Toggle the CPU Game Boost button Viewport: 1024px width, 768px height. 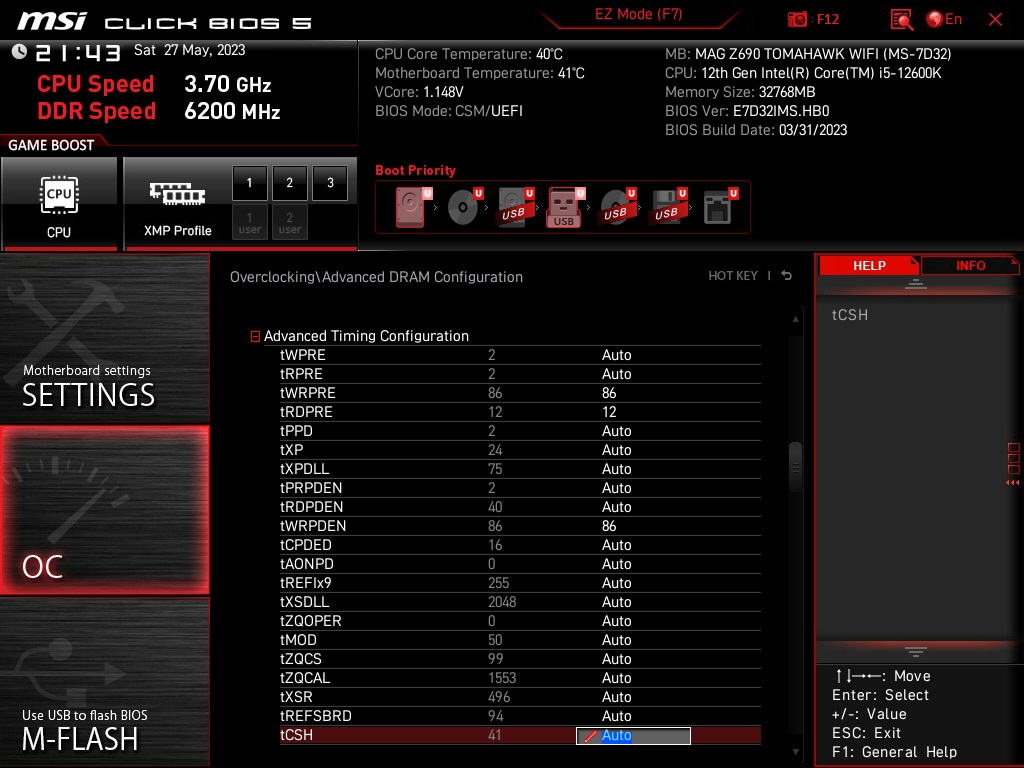pyautogui.click(x=59, y=204)
